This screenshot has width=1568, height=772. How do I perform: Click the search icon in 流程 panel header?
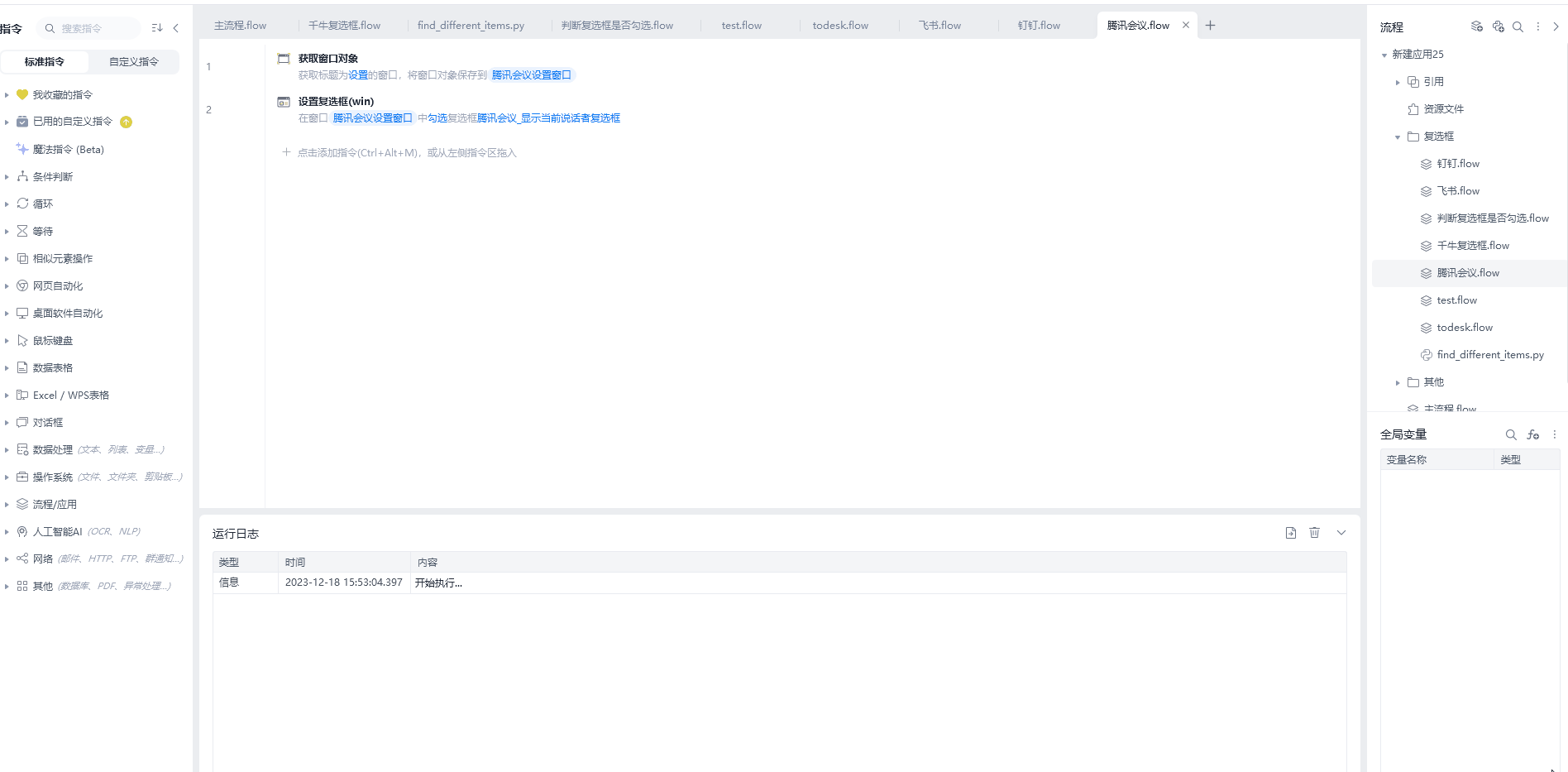[x=1518, y=26]
